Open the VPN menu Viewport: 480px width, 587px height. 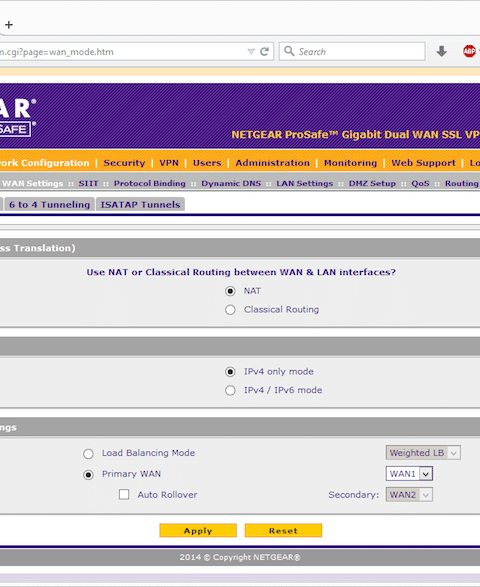click(169, 163)
